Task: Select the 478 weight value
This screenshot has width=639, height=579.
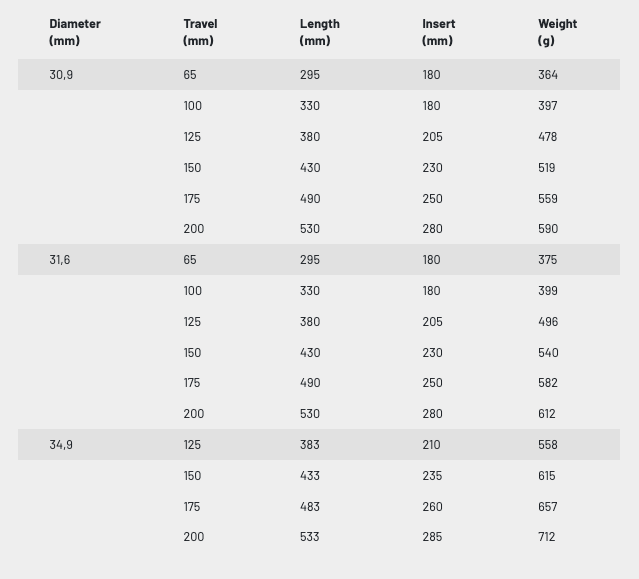Action: tap(548, 137)
